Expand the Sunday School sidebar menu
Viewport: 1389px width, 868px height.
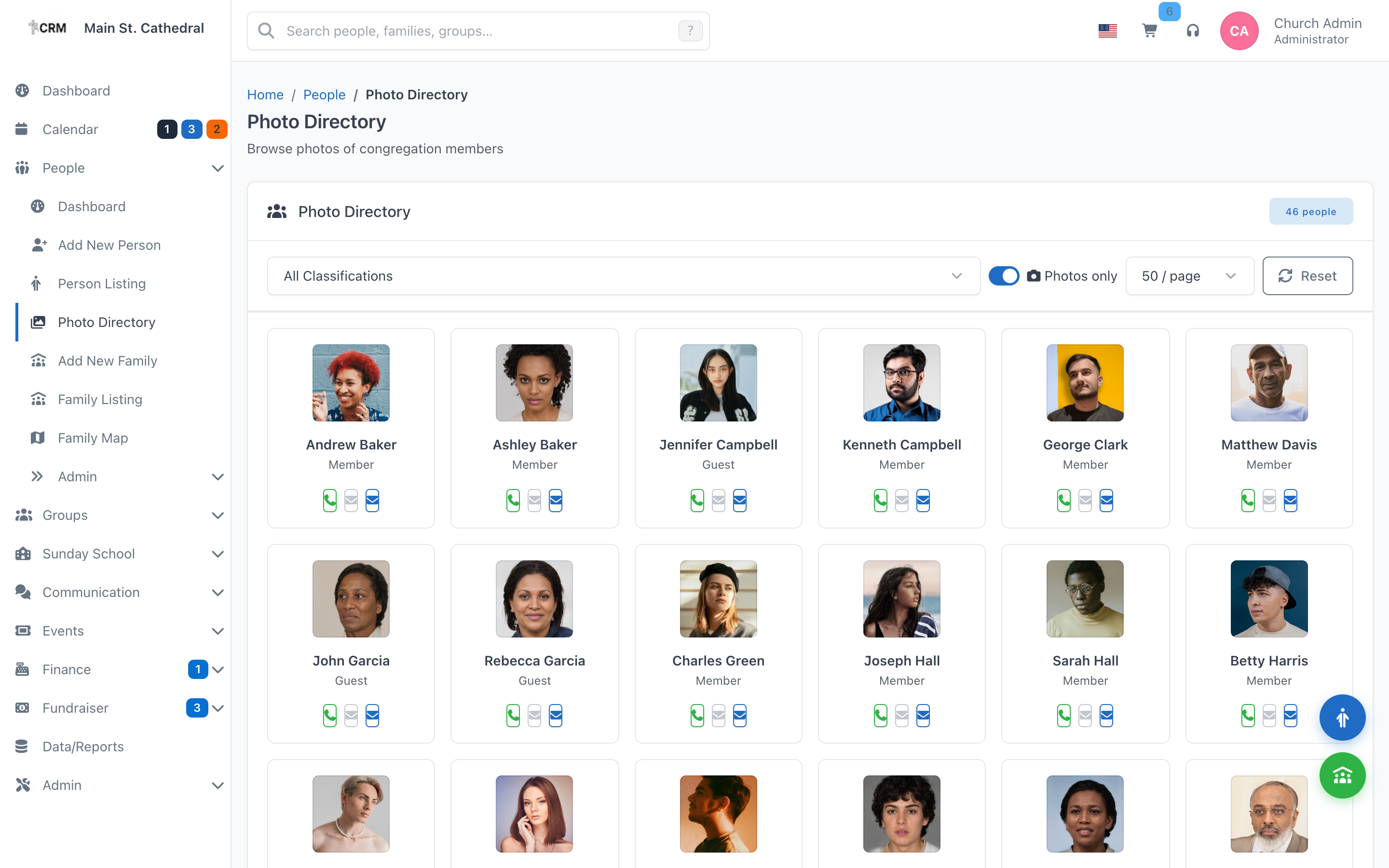(x=115, y=554)
